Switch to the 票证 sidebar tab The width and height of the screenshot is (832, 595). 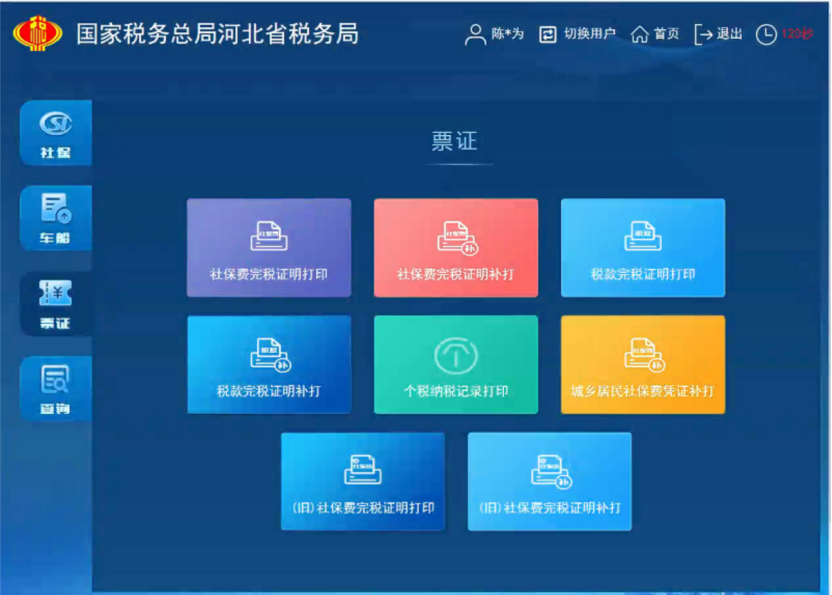55,303
